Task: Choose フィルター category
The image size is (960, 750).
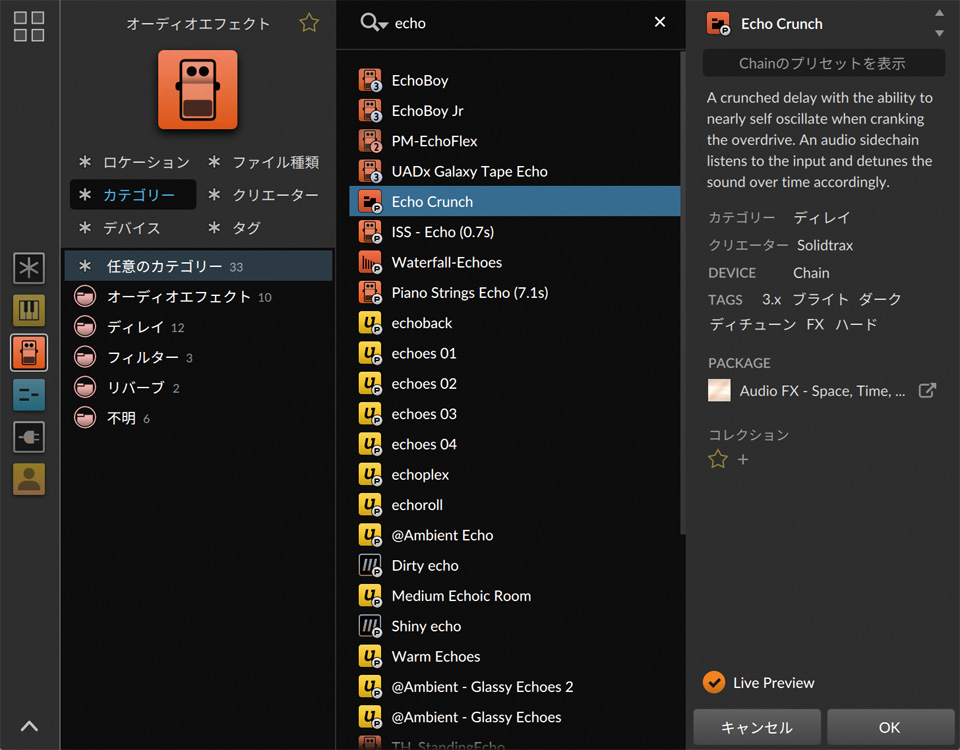Action: point(198,358)
